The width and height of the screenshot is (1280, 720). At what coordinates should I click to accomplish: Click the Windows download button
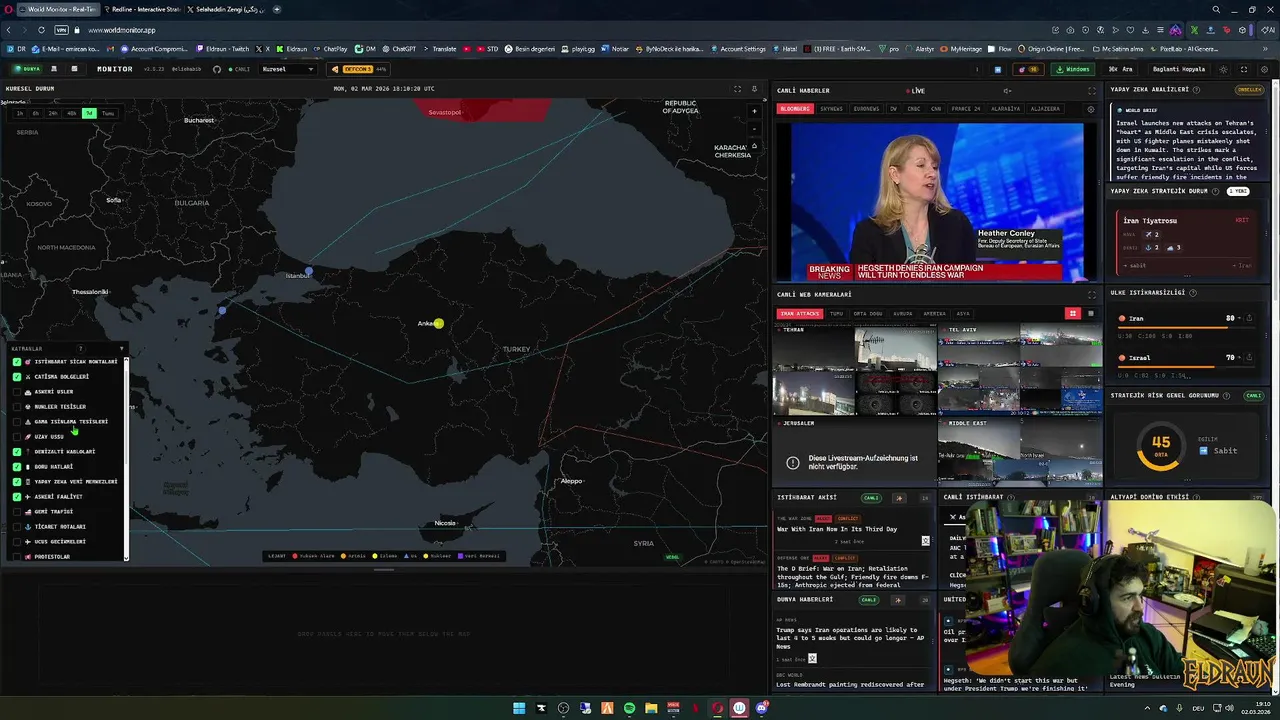pos(1073,69)
